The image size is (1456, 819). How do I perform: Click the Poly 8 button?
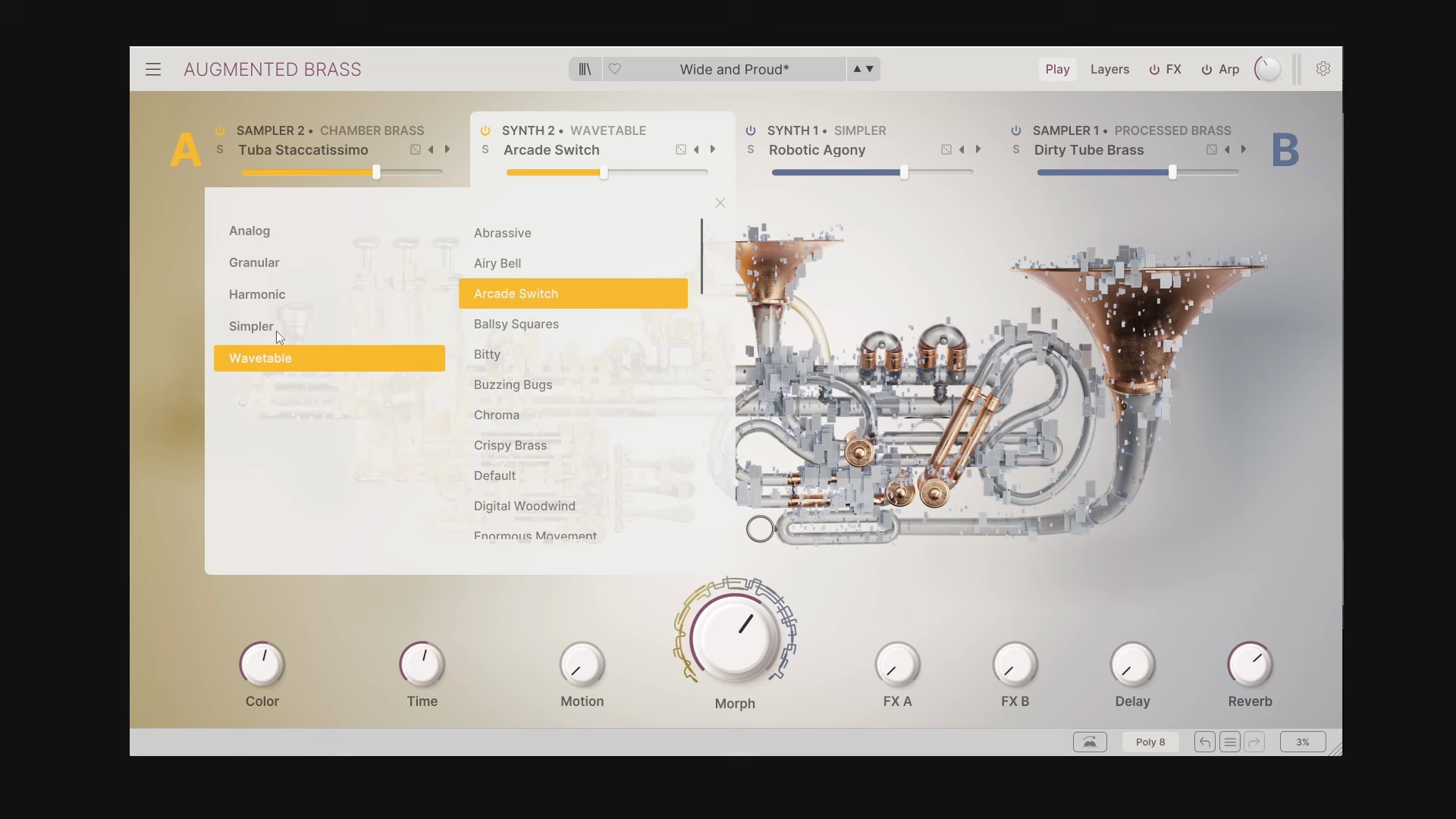[1150, 742]
